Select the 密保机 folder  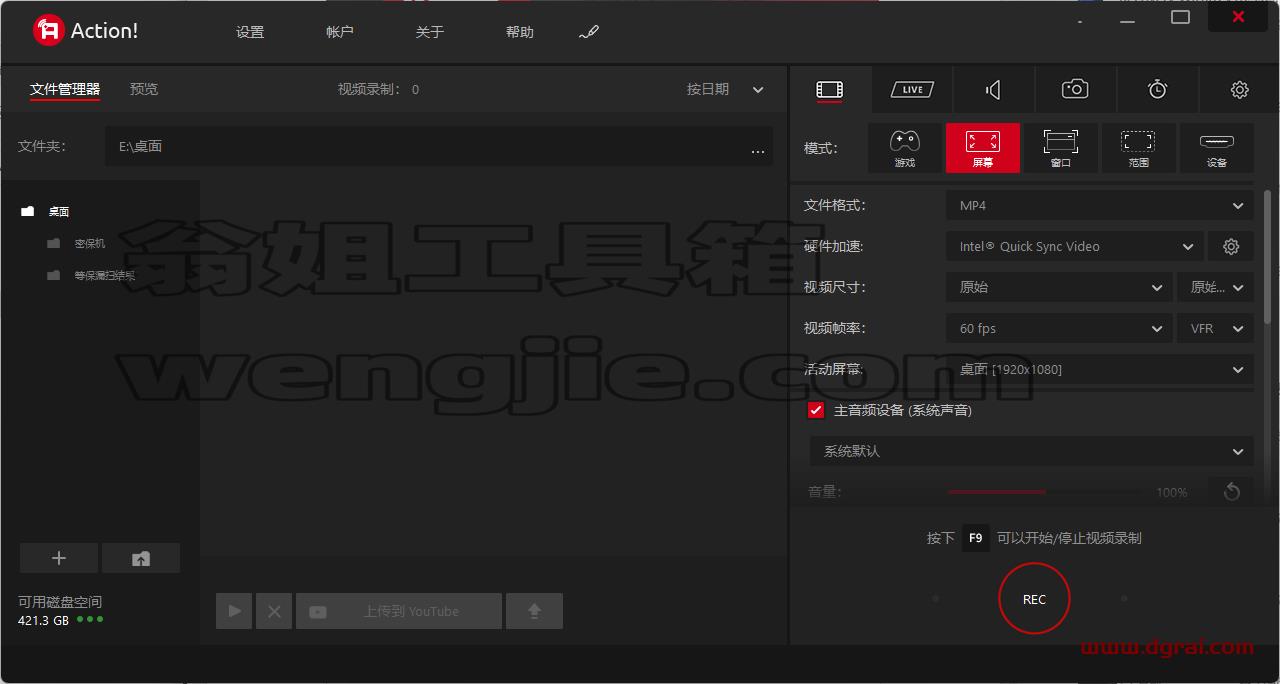point(89,243)
